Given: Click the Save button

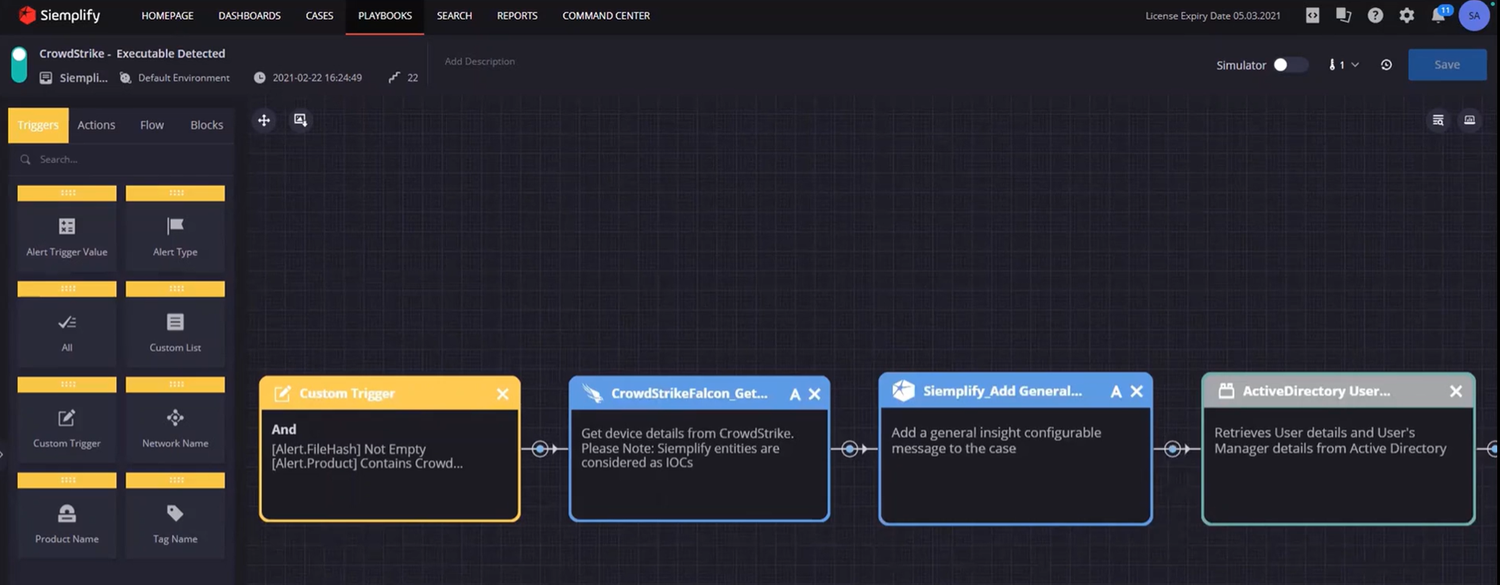Looking at the screenshot, I should pyautogui.click(x=1447, y=63).
